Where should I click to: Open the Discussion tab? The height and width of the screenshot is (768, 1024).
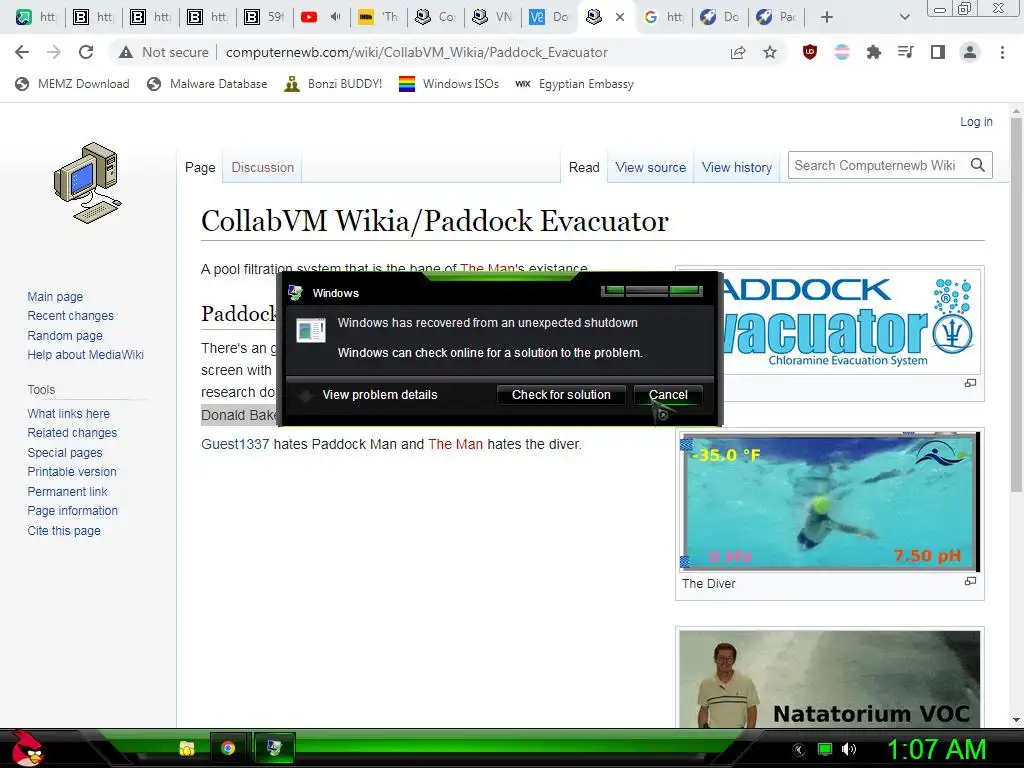263,167
